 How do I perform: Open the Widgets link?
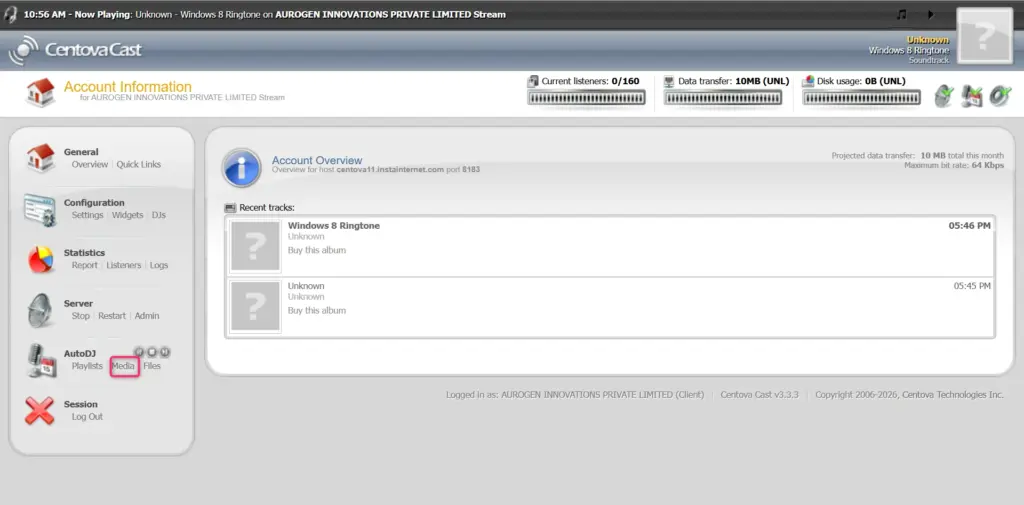tap(127, 215)
